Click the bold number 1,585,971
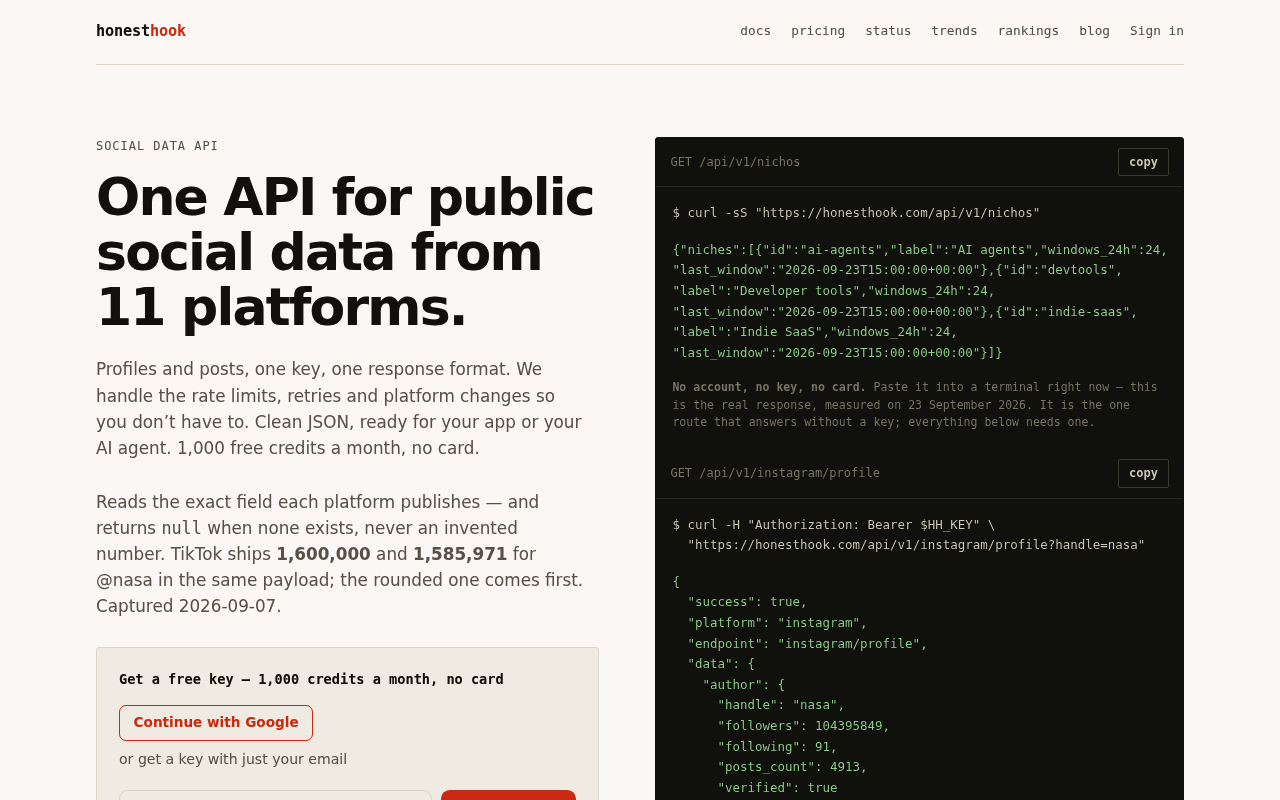This screenshot has width=1280, height=800. coord(460,554)
